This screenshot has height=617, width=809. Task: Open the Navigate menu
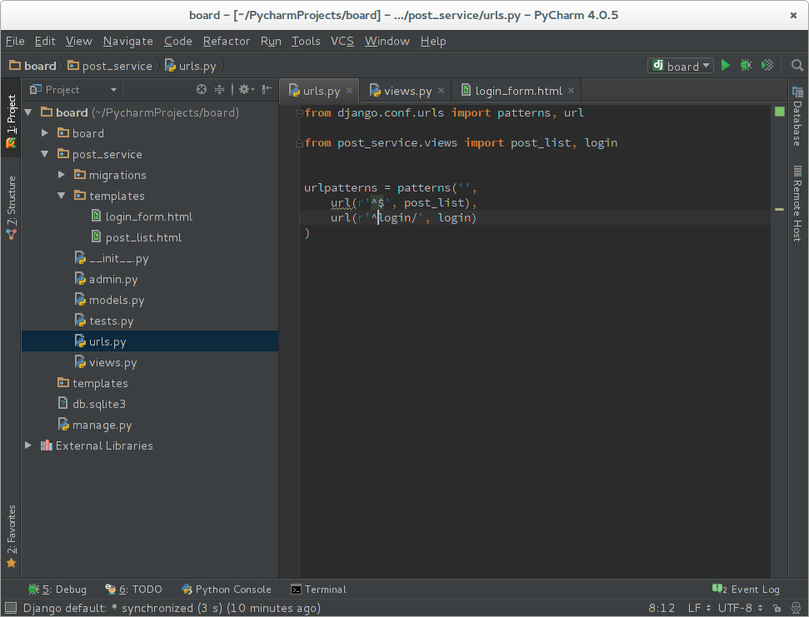(128, 41)
